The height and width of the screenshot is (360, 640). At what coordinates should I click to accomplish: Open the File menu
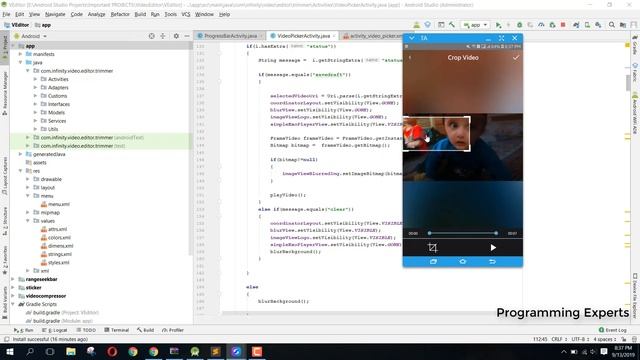(x=6, y=14)
